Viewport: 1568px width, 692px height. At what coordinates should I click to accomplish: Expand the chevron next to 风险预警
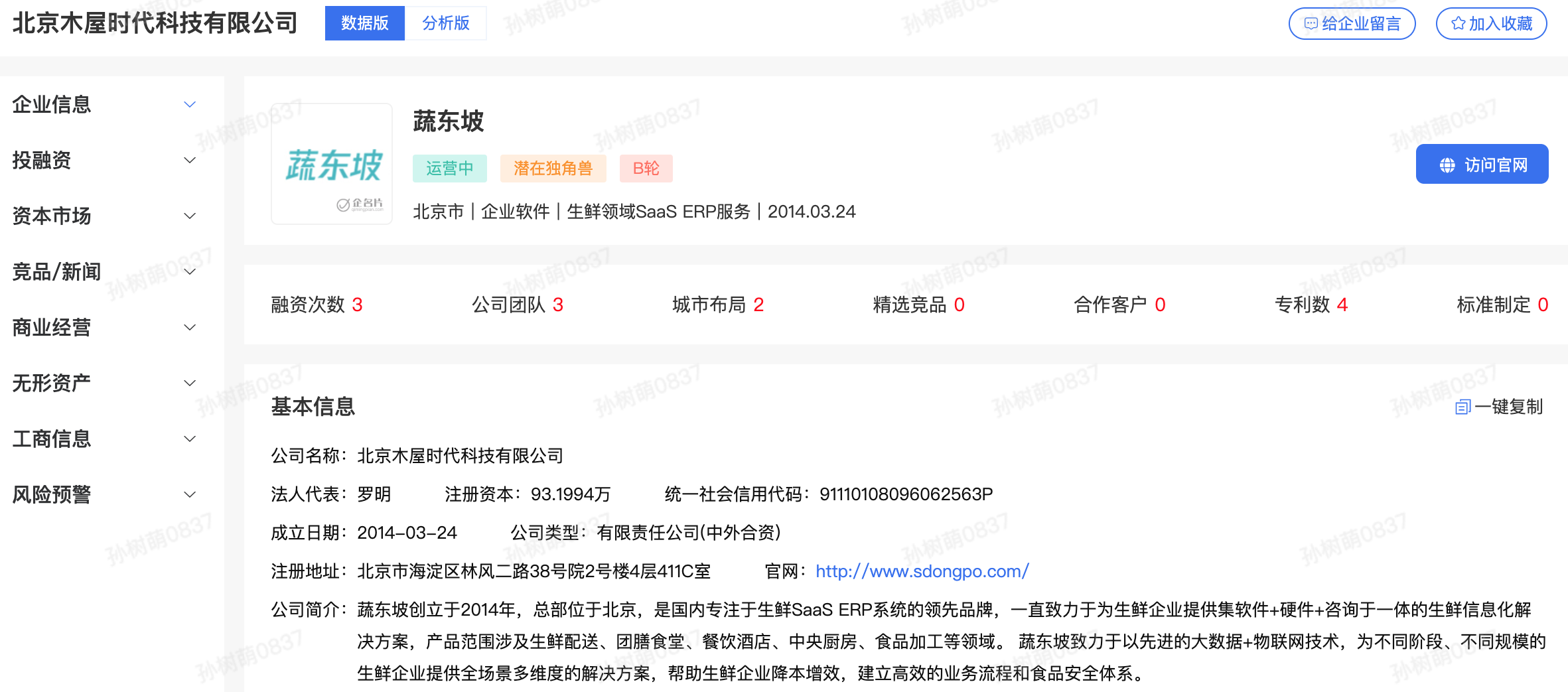[x=190, y=494]
